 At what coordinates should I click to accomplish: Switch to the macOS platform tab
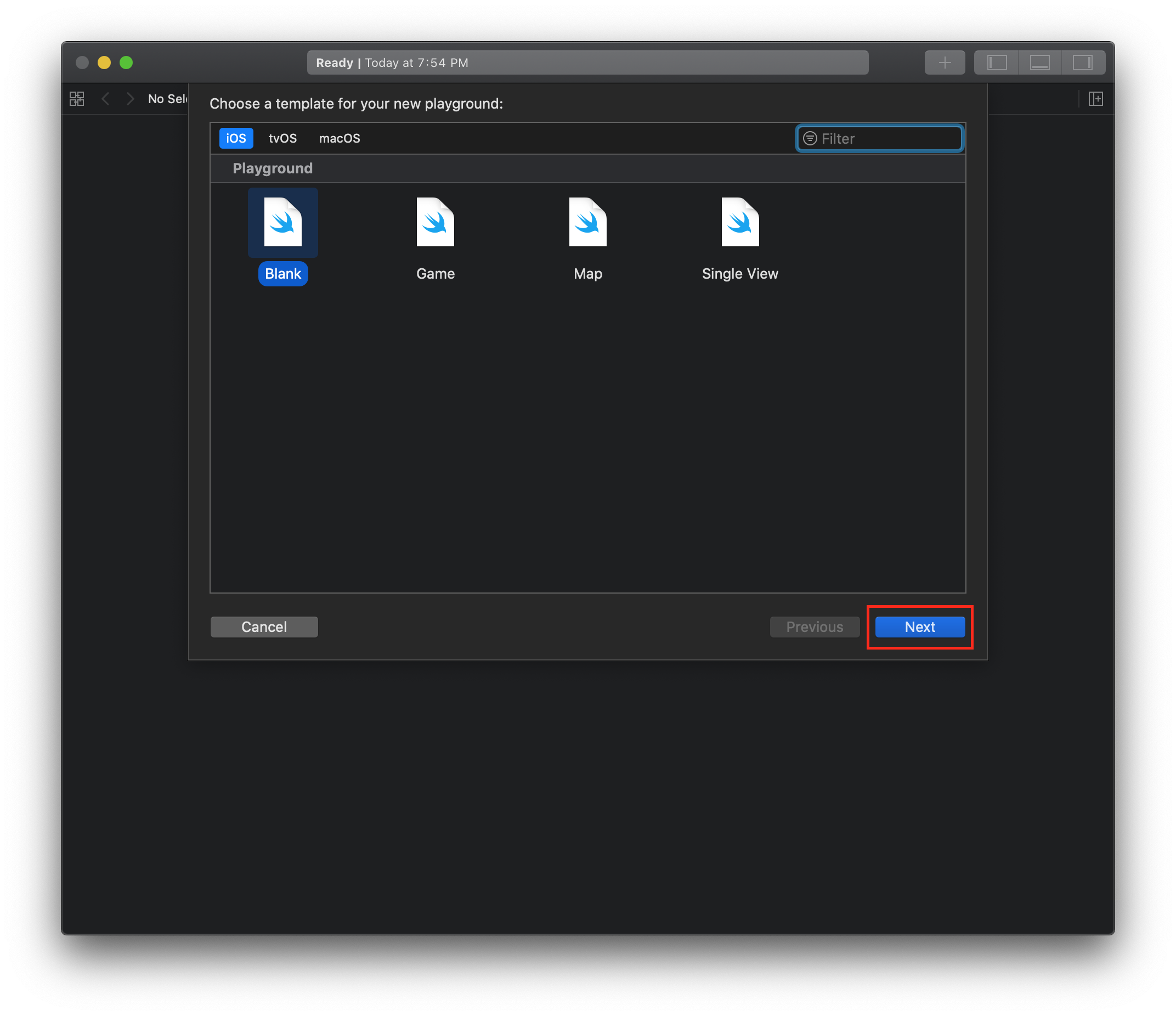coord(340,138)
